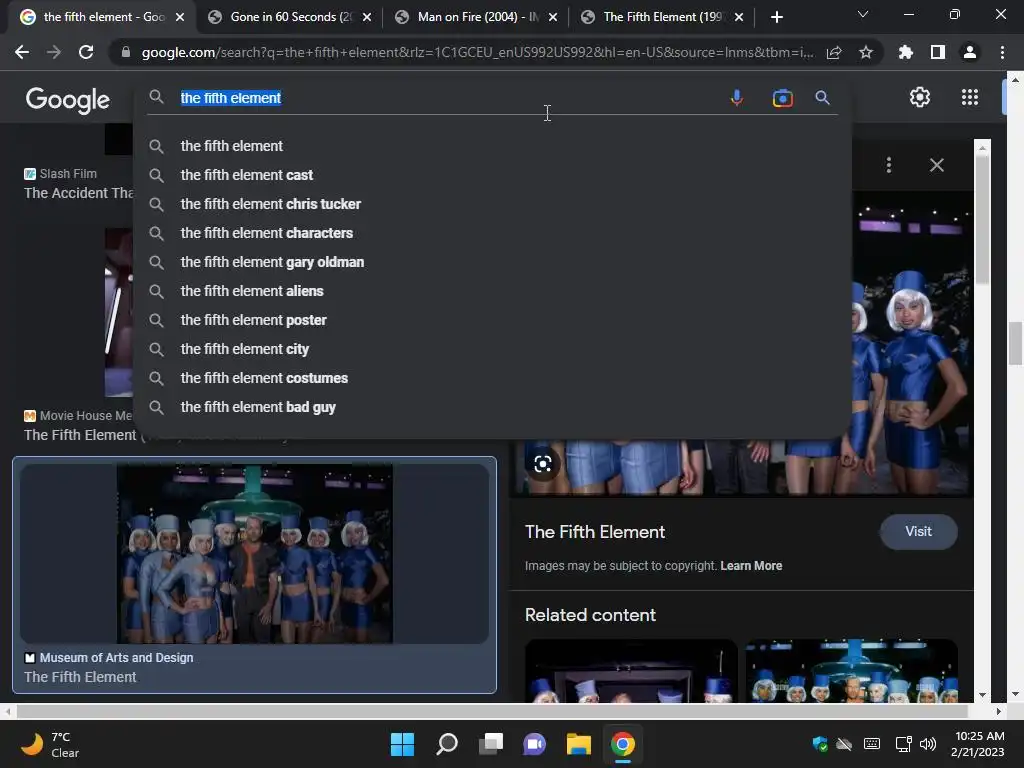The image size is (1024, 768).
Task: Go back to previous page
Action: [x=22, y=52]
